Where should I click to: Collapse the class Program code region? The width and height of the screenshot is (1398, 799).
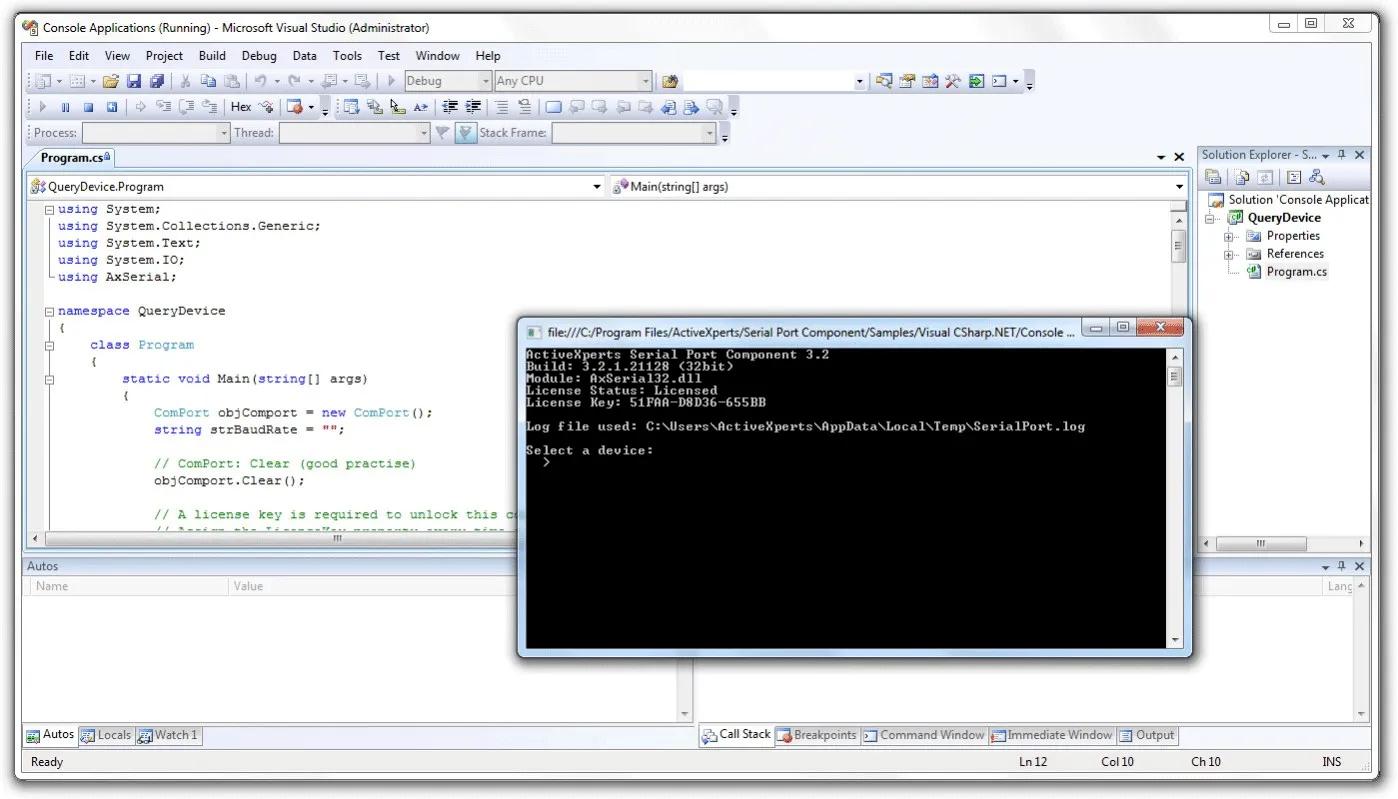[49, 346]
